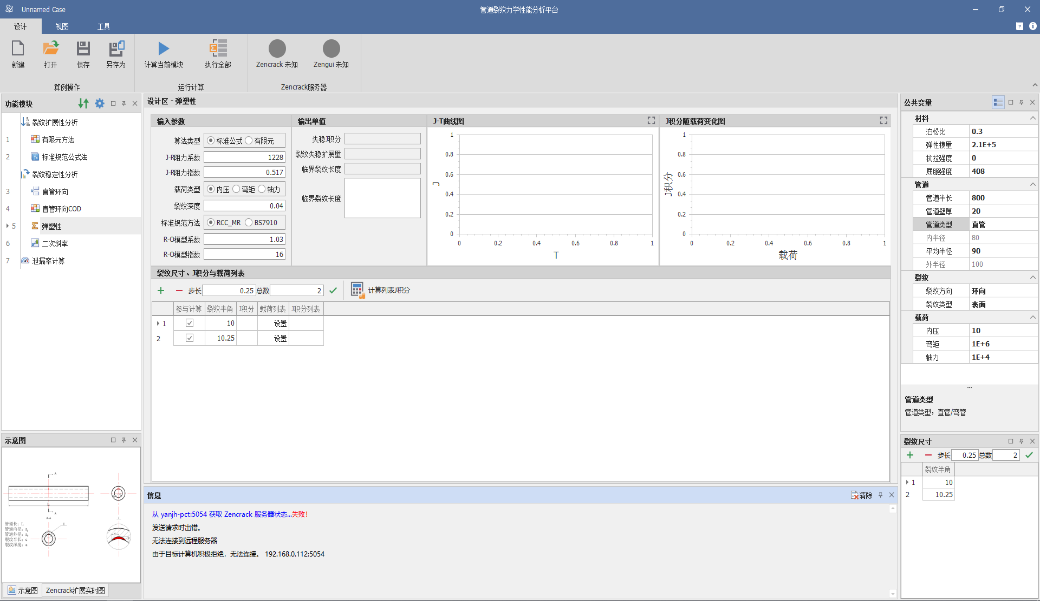The image size is (1040, 601).
Task: Click the new case (新建) ribbon icon
Action: click(18, 48)
